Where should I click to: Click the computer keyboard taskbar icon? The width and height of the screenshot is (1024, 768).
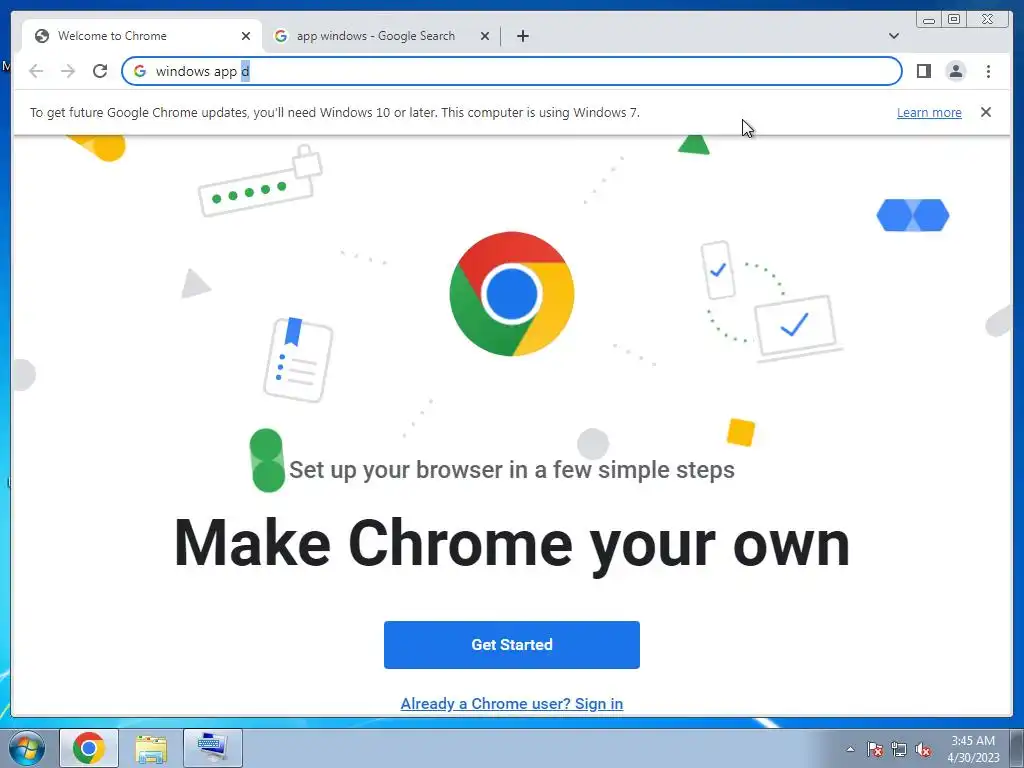[x=213, y=748]
